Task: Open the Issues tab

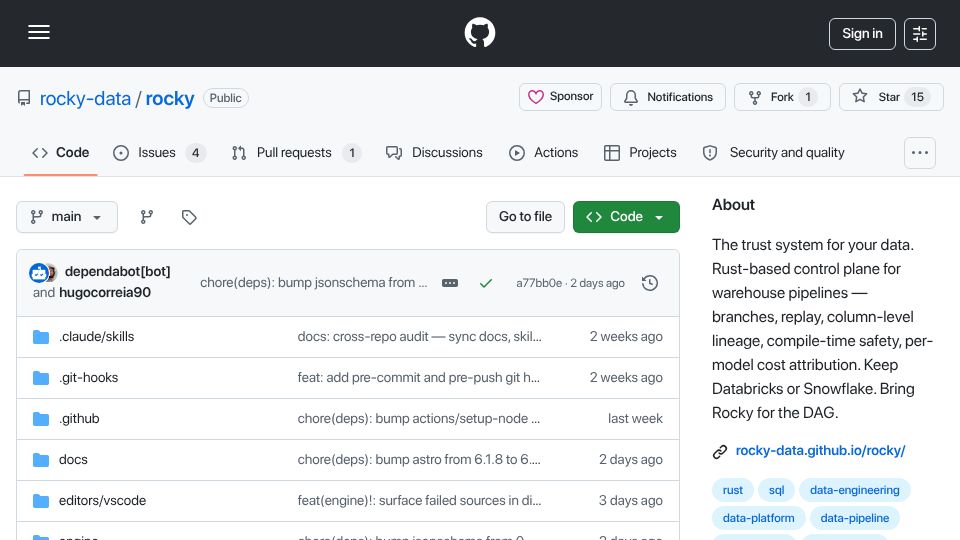Action: point(159,152)
